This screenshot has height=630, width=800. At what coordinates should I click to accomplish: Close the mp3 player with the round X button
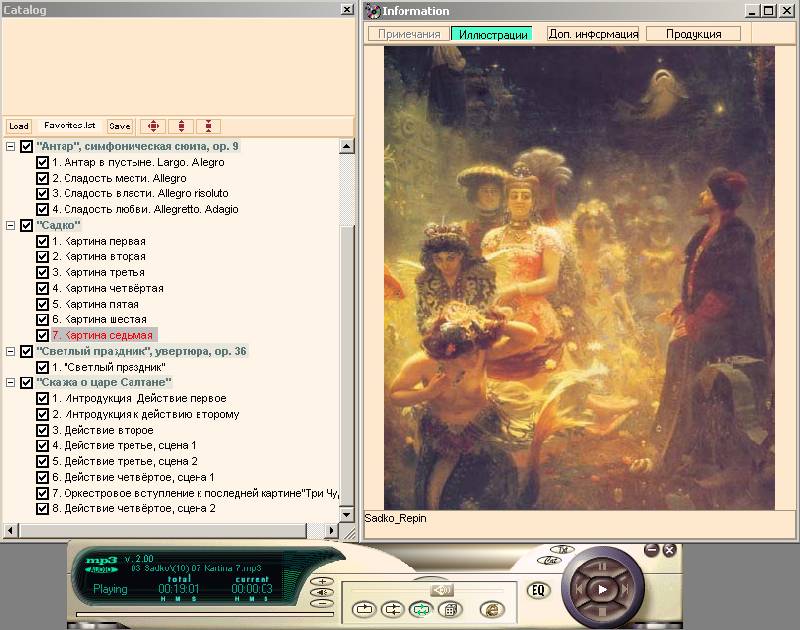pos(669,550)
